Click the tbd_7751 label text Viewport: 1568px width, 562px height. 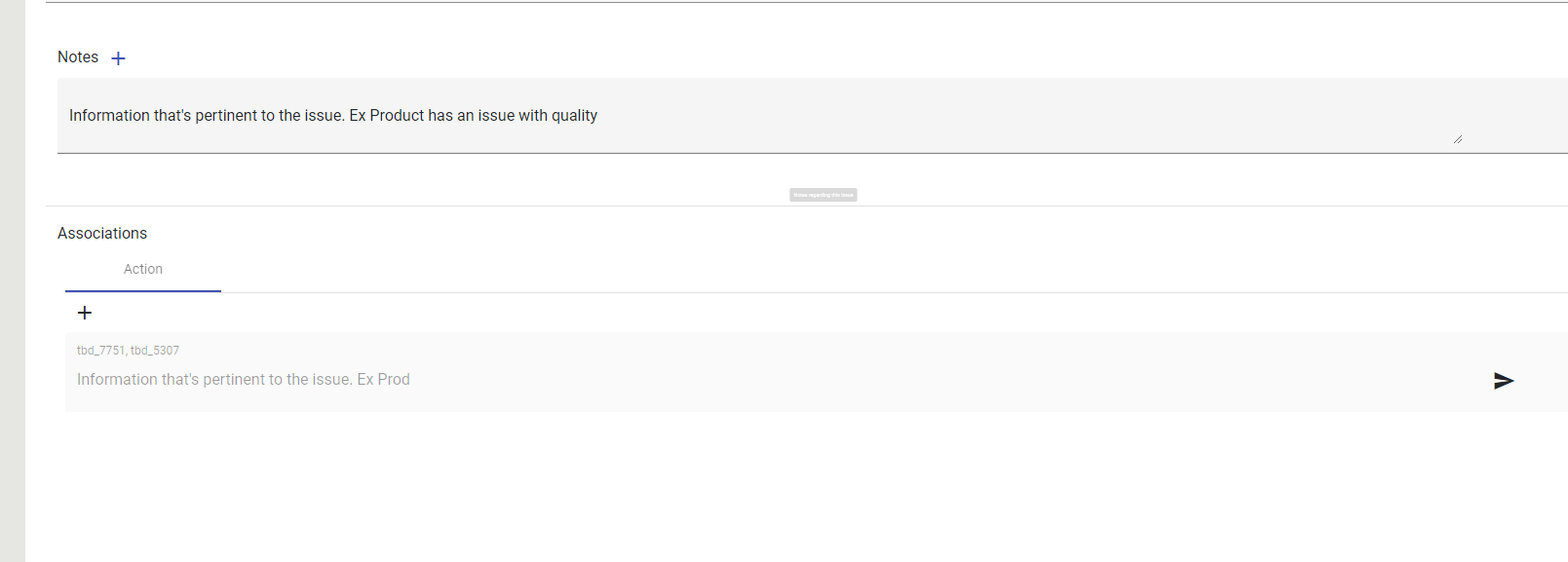(x=100, y=351)
